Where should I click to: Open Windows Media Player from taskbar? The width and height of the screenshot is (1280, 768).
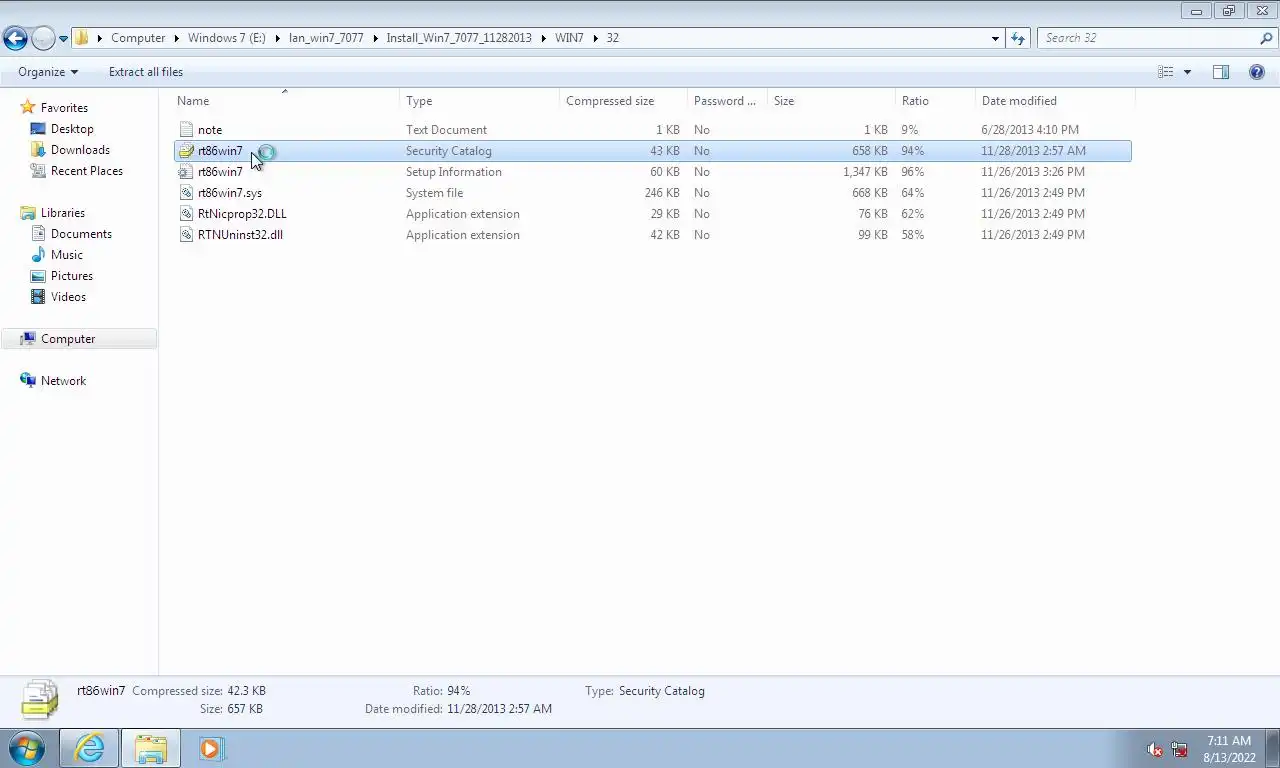click(x=211, y=748)
